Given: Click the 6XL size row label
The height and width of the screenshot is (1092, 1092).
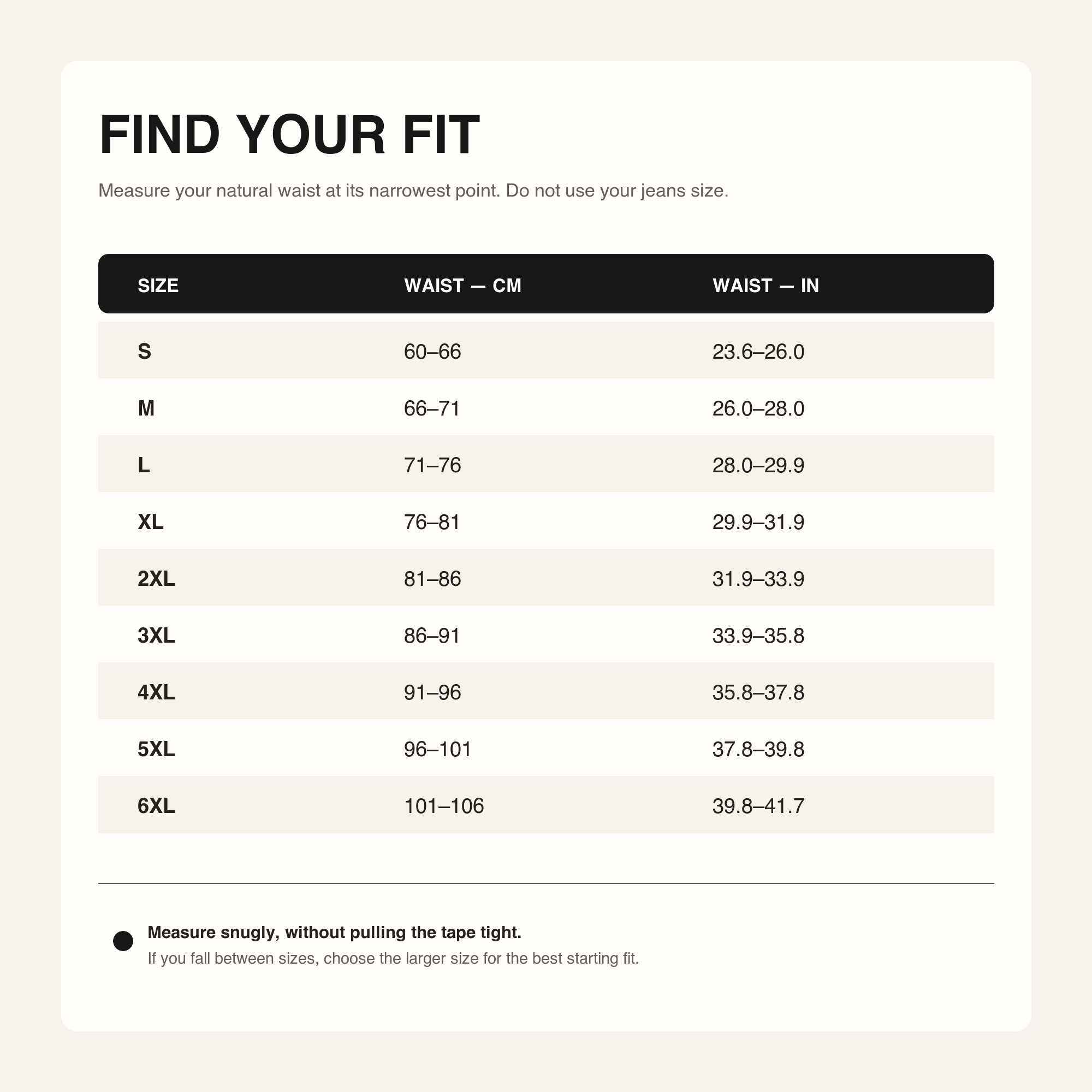Looking at the screenshot, I should 156,805.
